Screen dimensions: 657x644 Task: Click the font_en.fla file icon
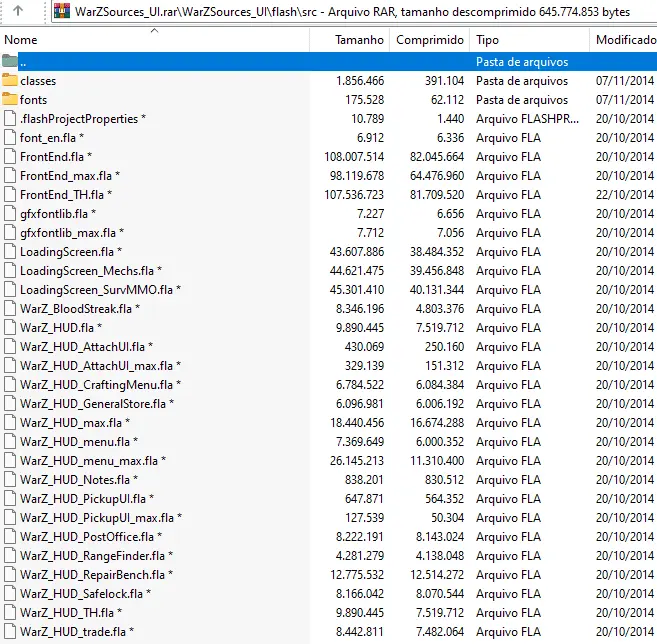(10, 137)
